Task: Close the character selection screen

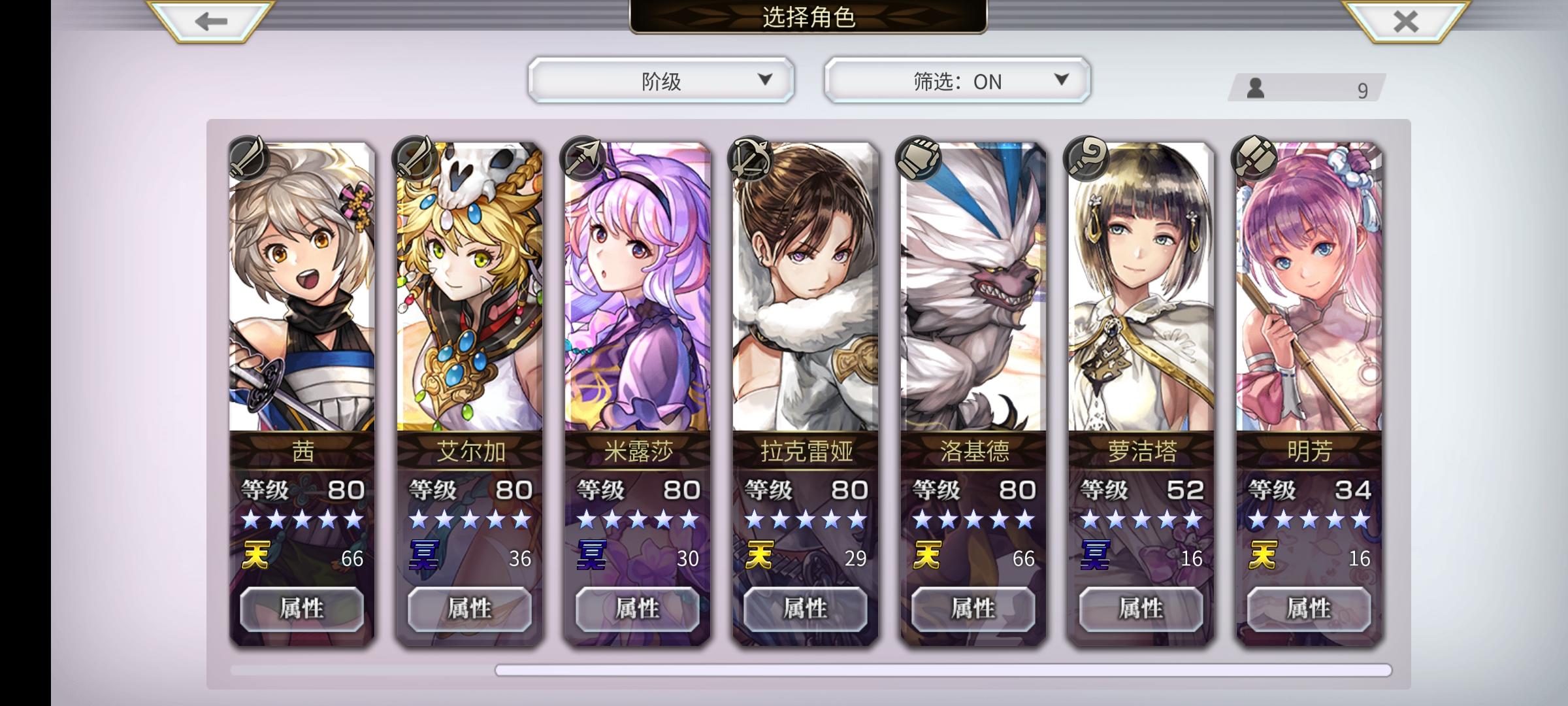Action: coord(1405,21)
